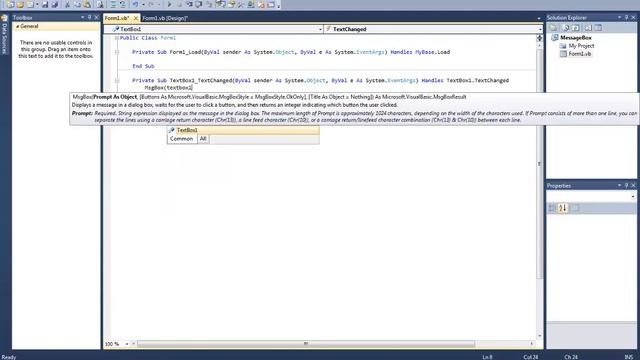640x360 pixels.
Task: Close the Properties panel
Action: pos(633,185)
